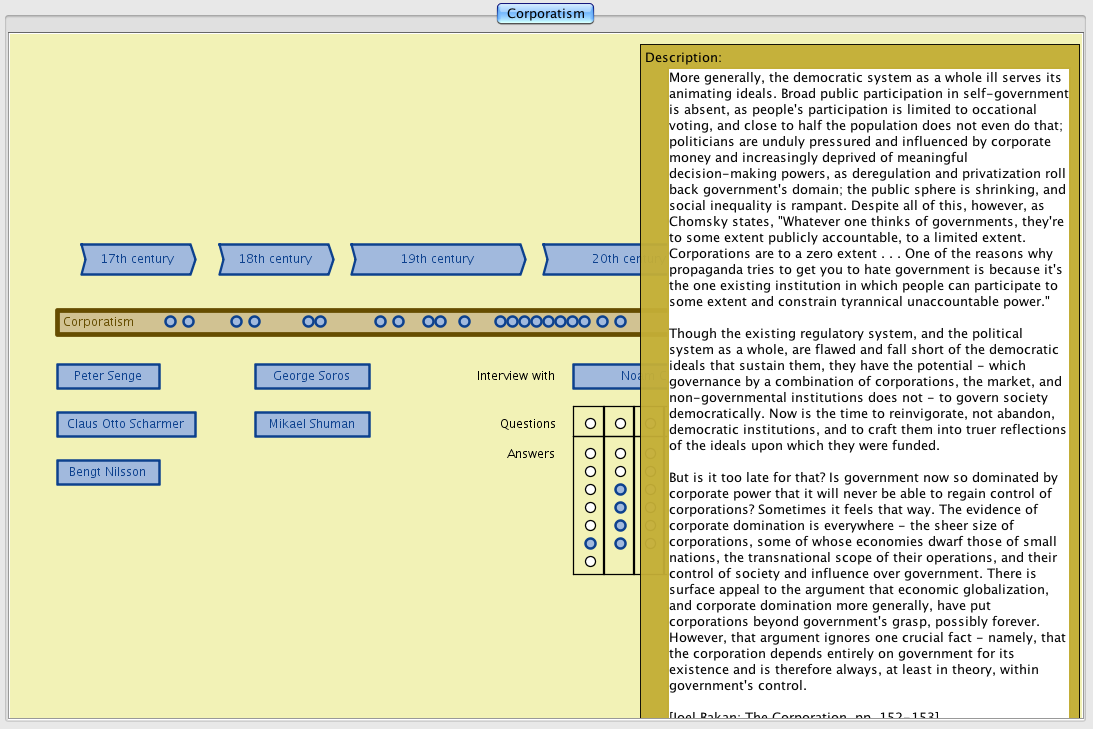Click the filled answer circle in first column

point(590,543)
